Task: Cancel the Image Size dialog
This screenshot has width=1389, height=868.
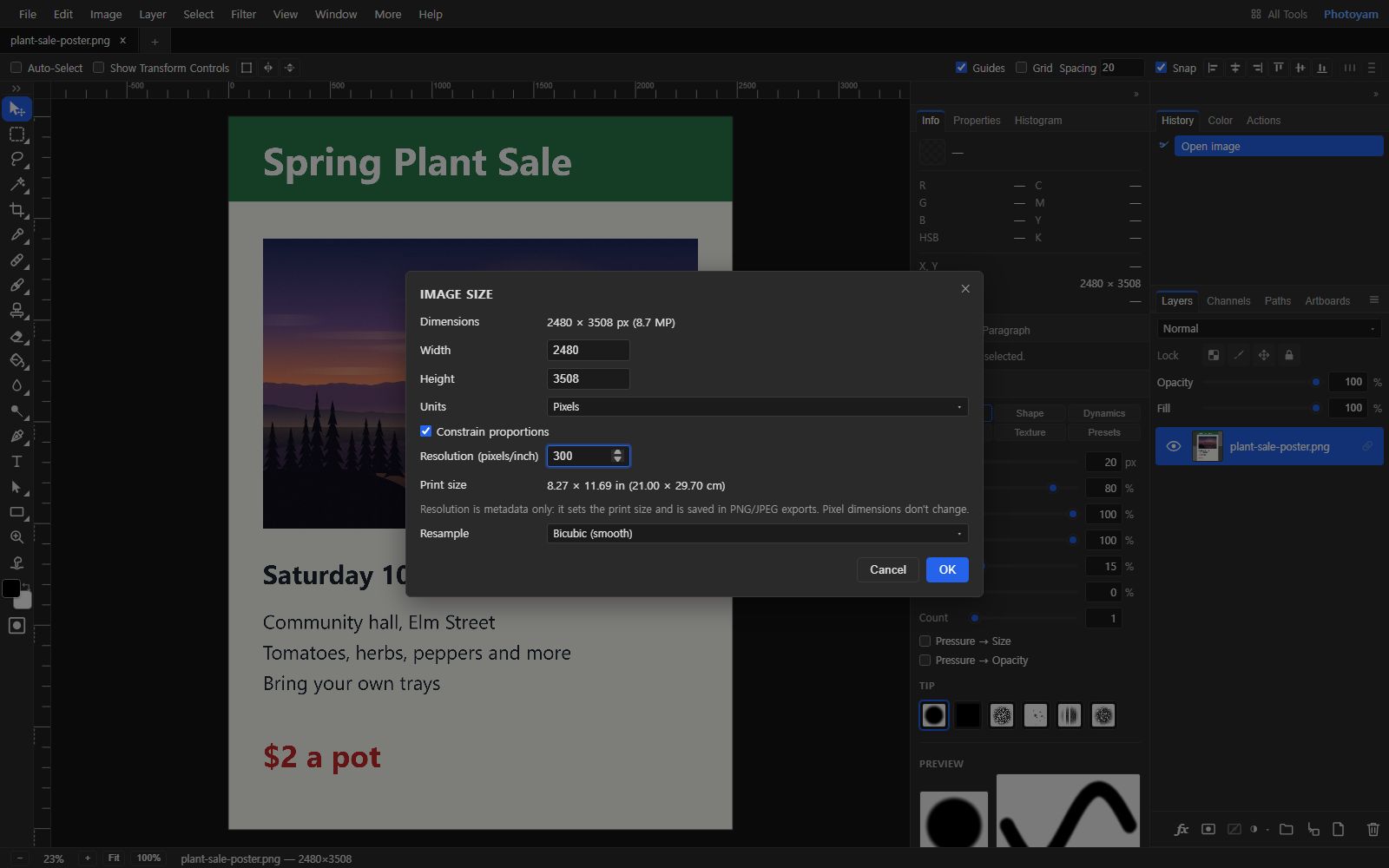Action: [888, 569]
